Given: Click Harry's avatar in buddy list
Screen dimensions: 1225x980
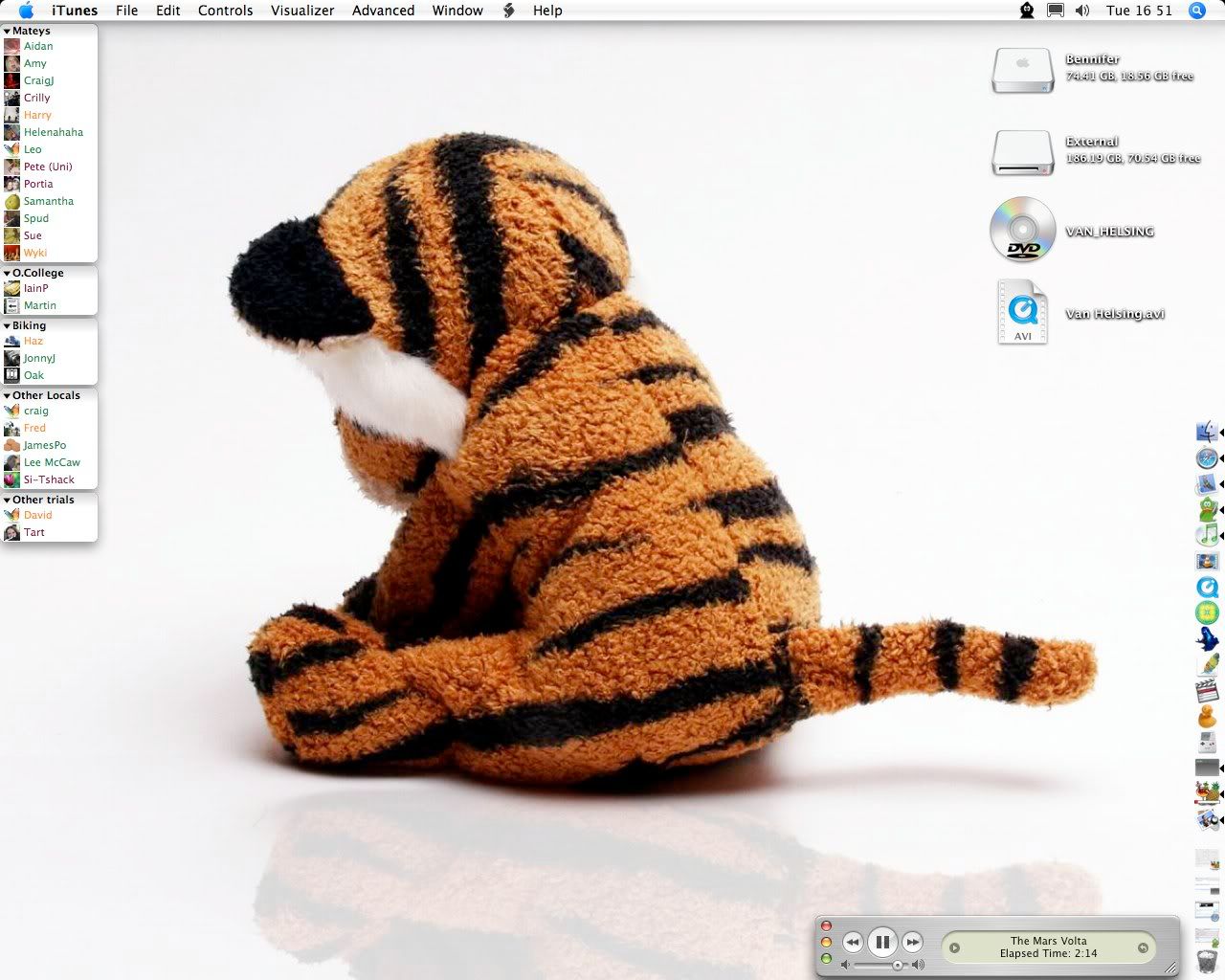Looking at the screenshot, I should 11,115.
